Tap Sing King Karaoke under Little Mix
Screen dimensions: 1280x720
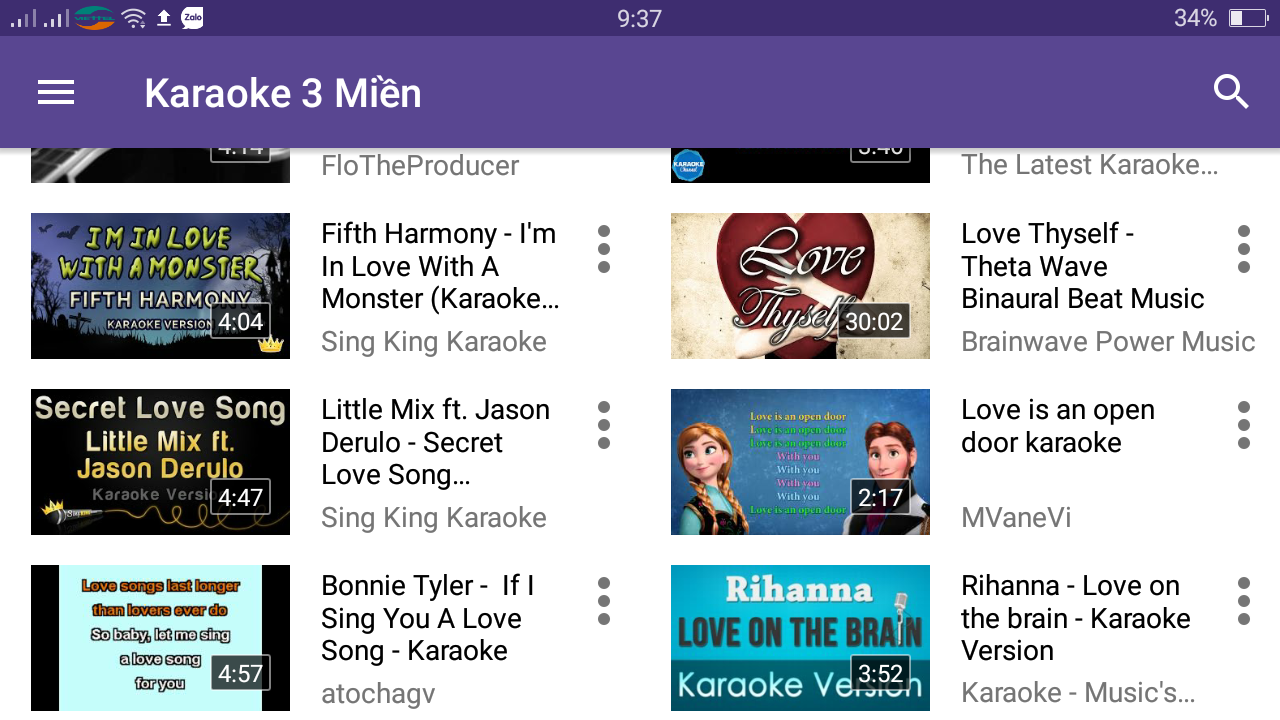point(434,518)
